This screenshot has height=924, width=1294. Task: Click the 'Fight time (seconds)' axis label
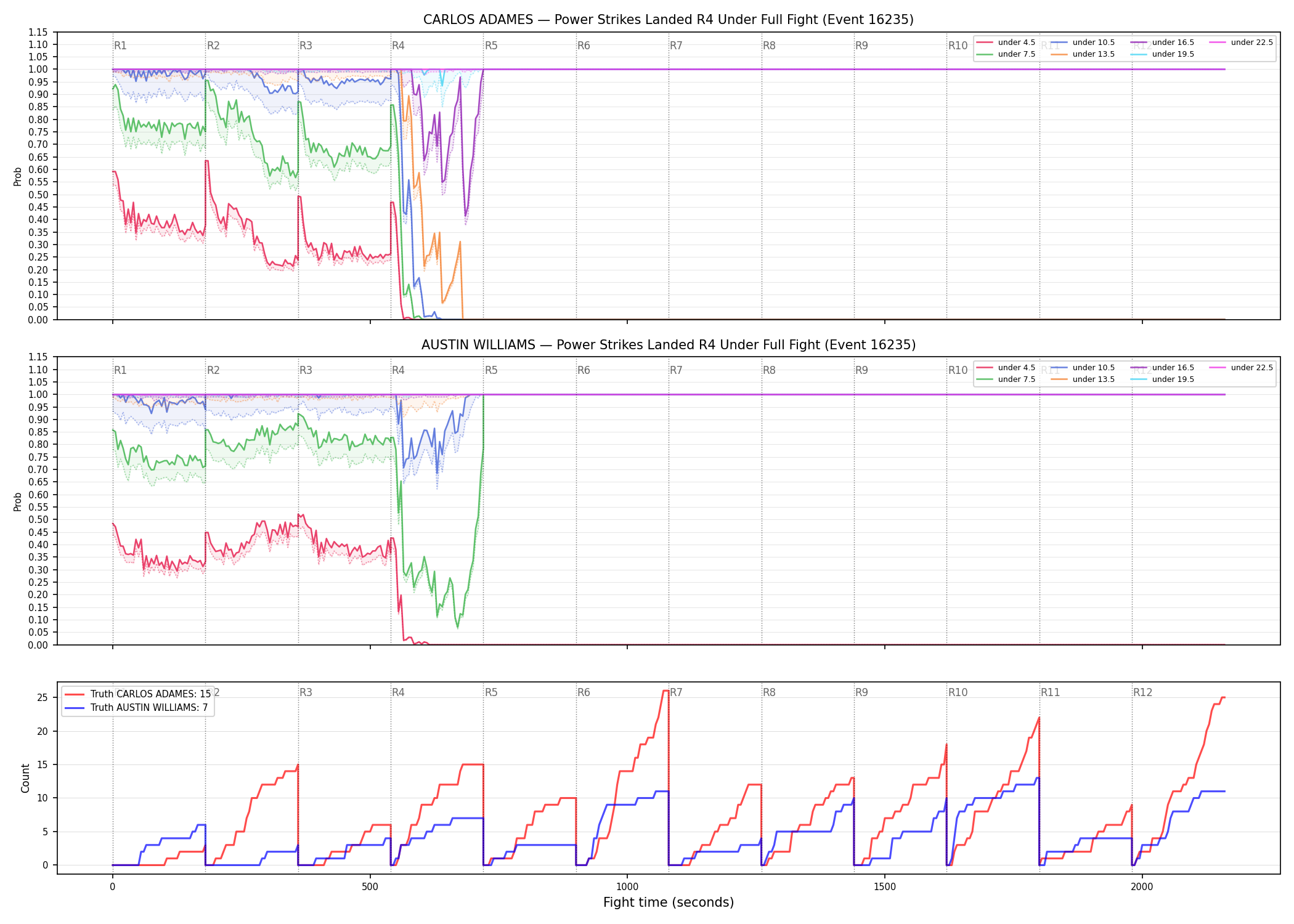pyautogui.click(x=669, y=902)
